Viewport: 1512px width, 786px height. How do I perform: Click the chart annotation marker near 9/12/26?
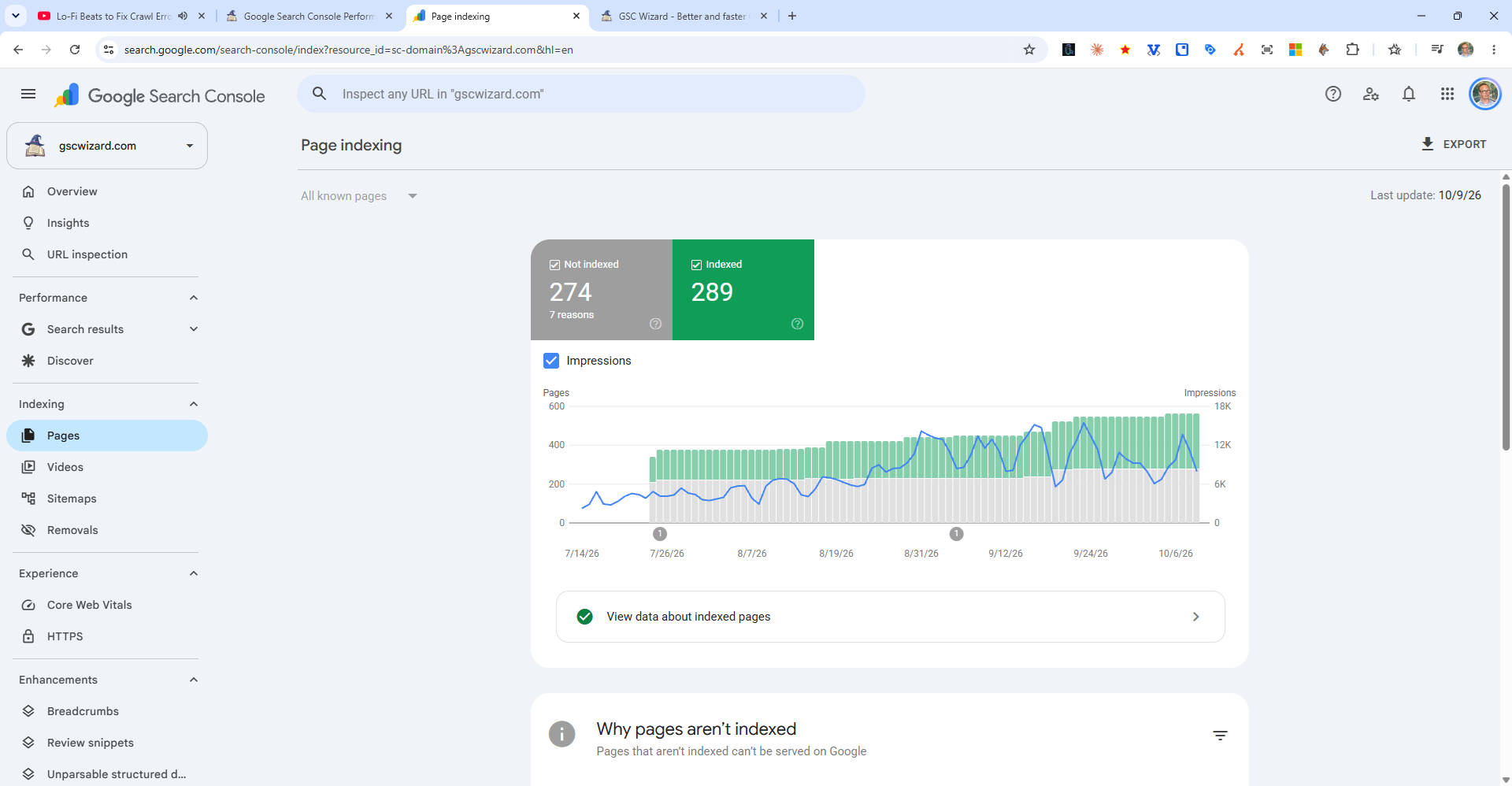956,534
